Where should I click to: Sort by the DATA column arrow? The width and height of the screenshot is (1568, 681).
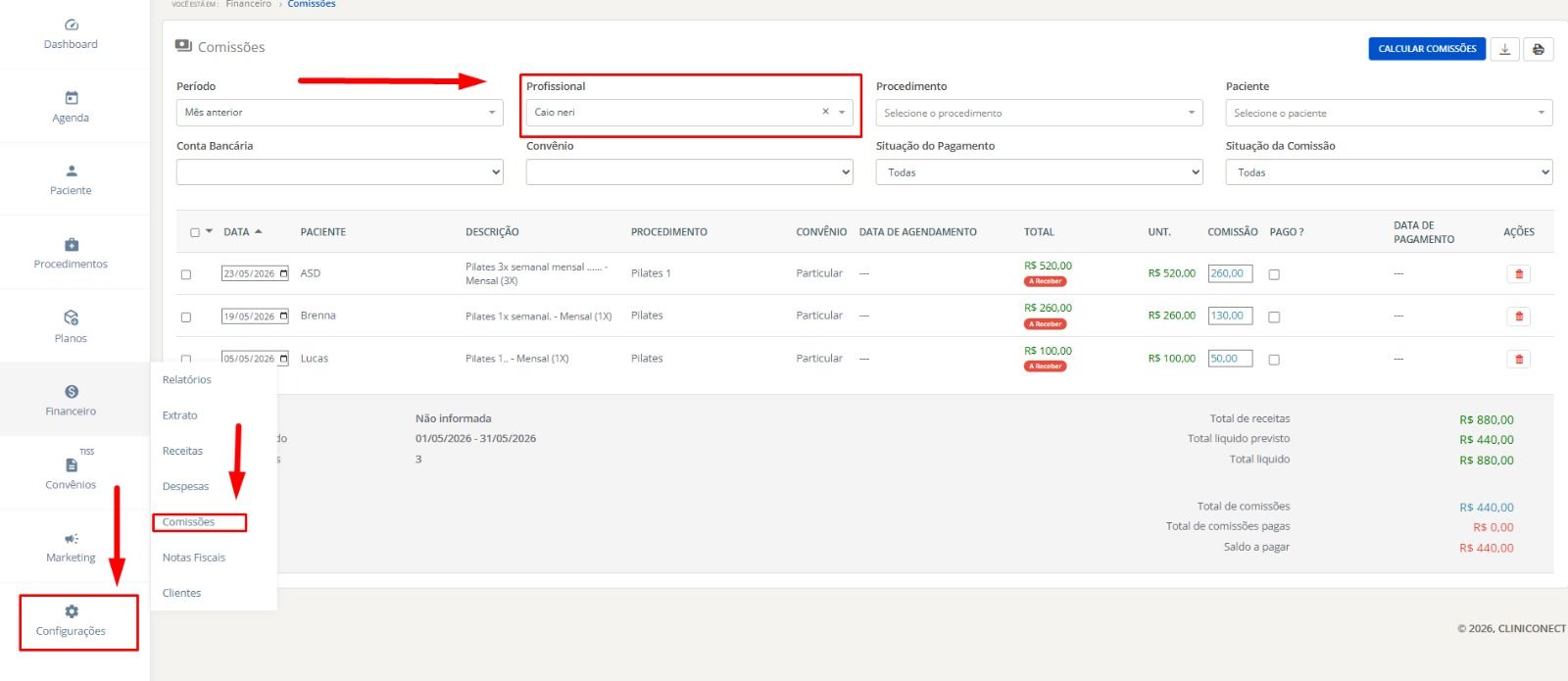[259, 232]
